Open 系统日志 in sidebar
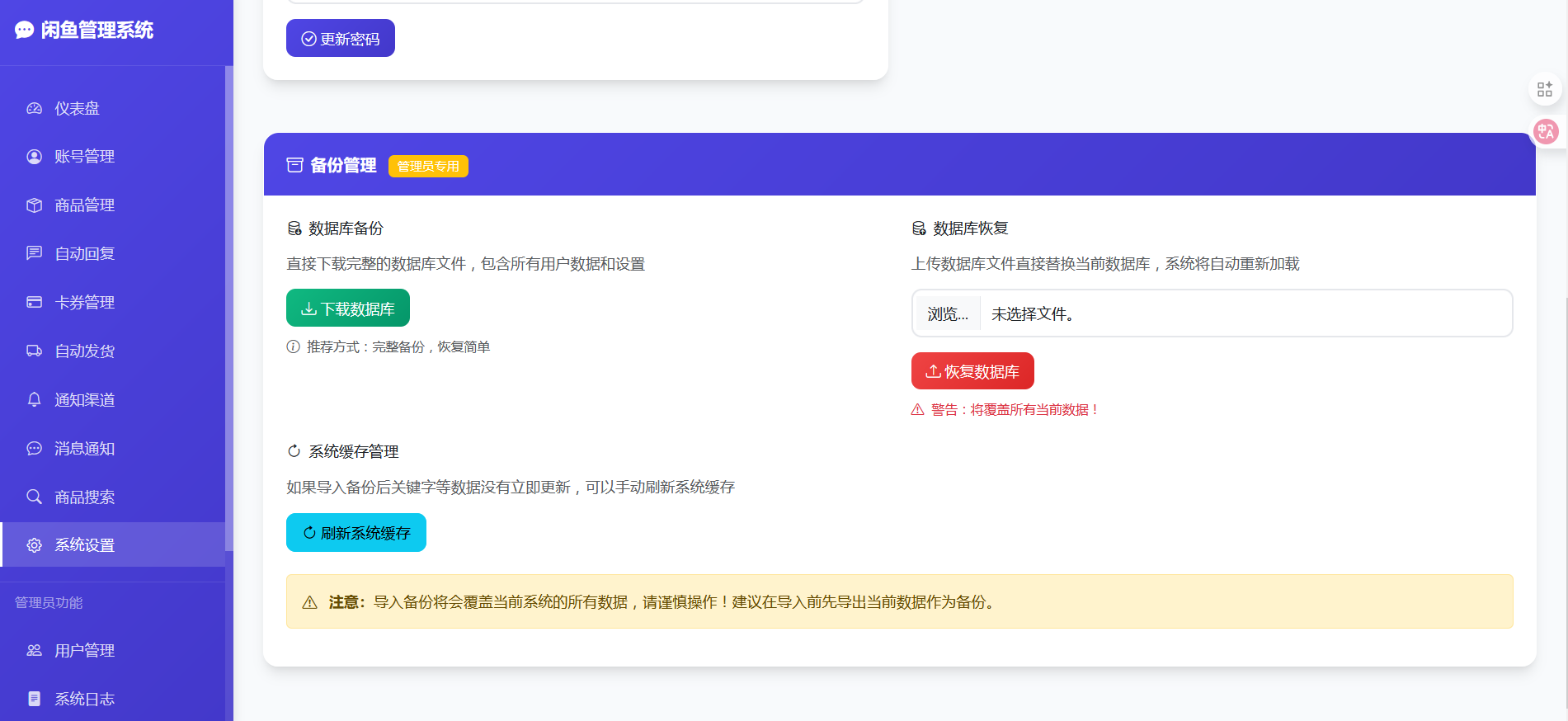 coord(84,700)
